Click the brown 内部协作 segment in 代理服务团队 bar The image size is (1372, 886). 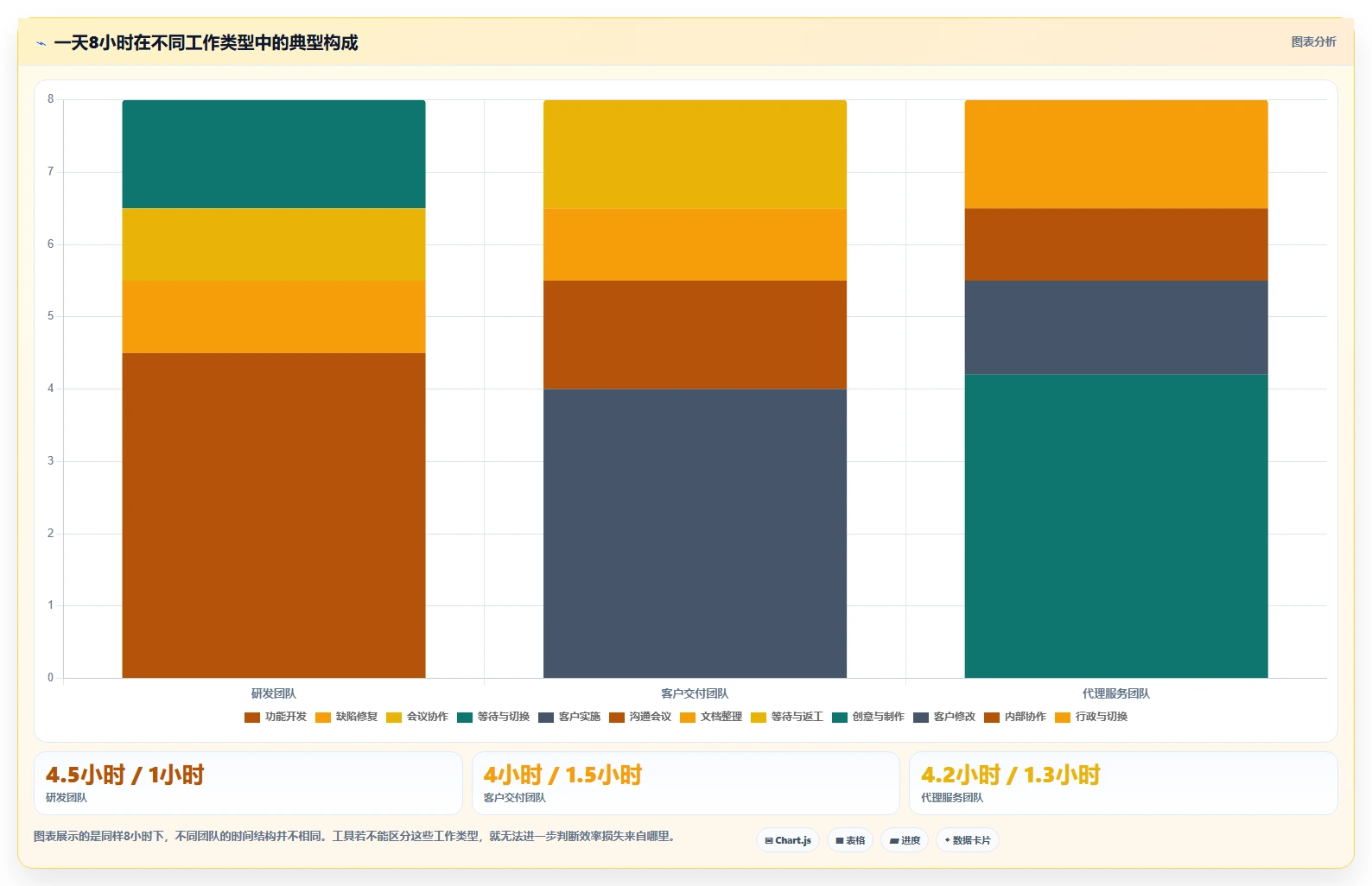[x=1116, y=244]
